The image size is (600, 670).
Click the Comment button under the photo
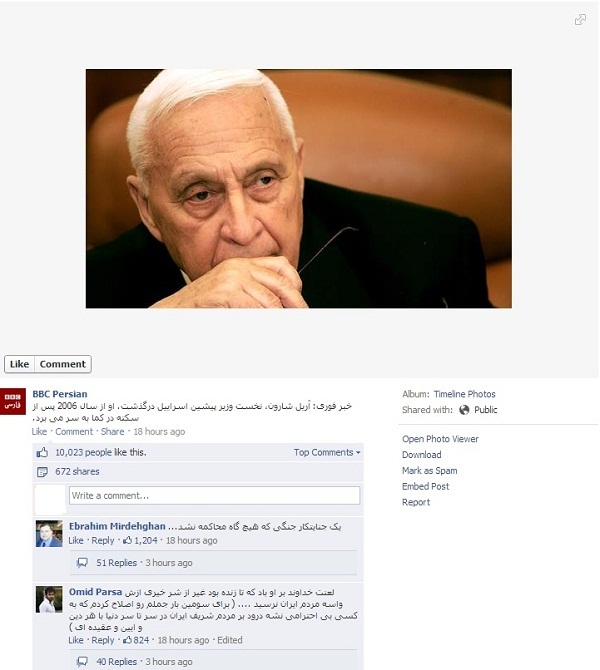tap(63, 364)
